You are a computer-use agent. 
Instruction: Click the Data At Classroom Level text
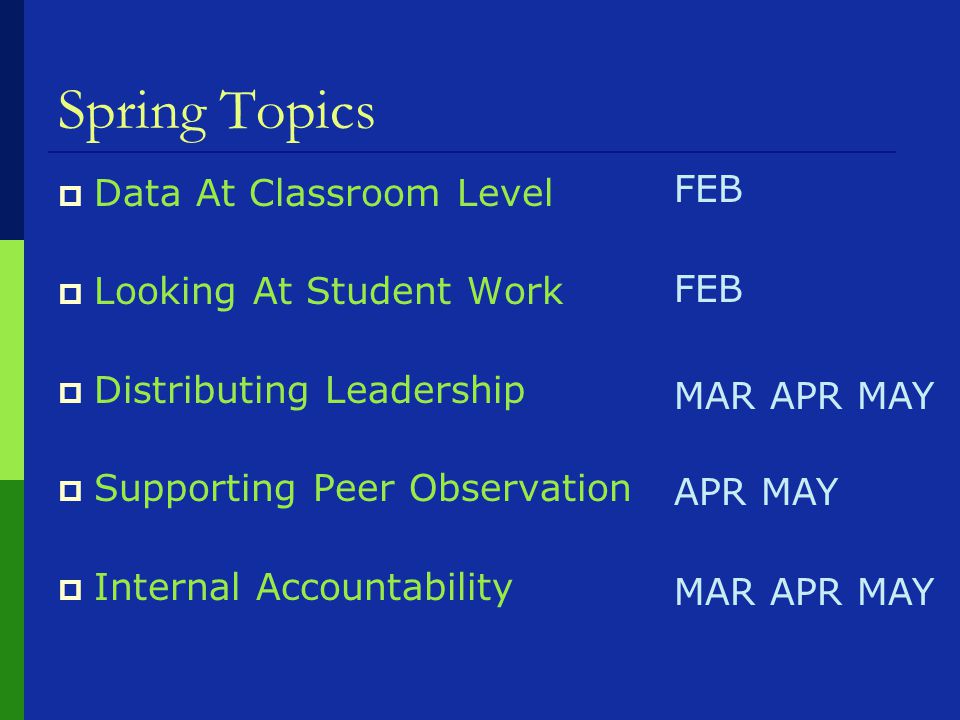pos(323,193)
